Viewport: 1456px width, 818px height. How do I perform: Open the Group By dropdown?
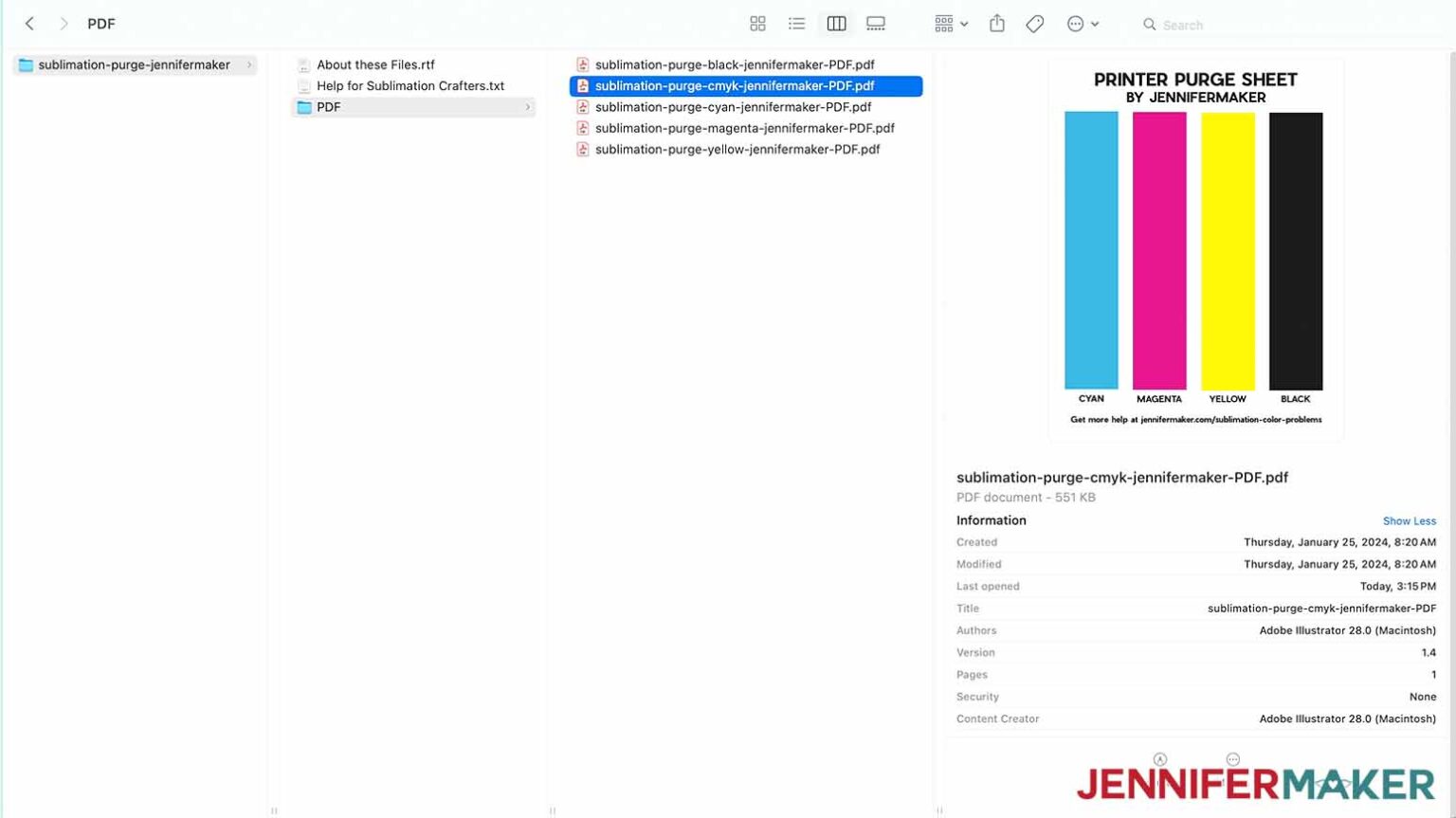951,24
